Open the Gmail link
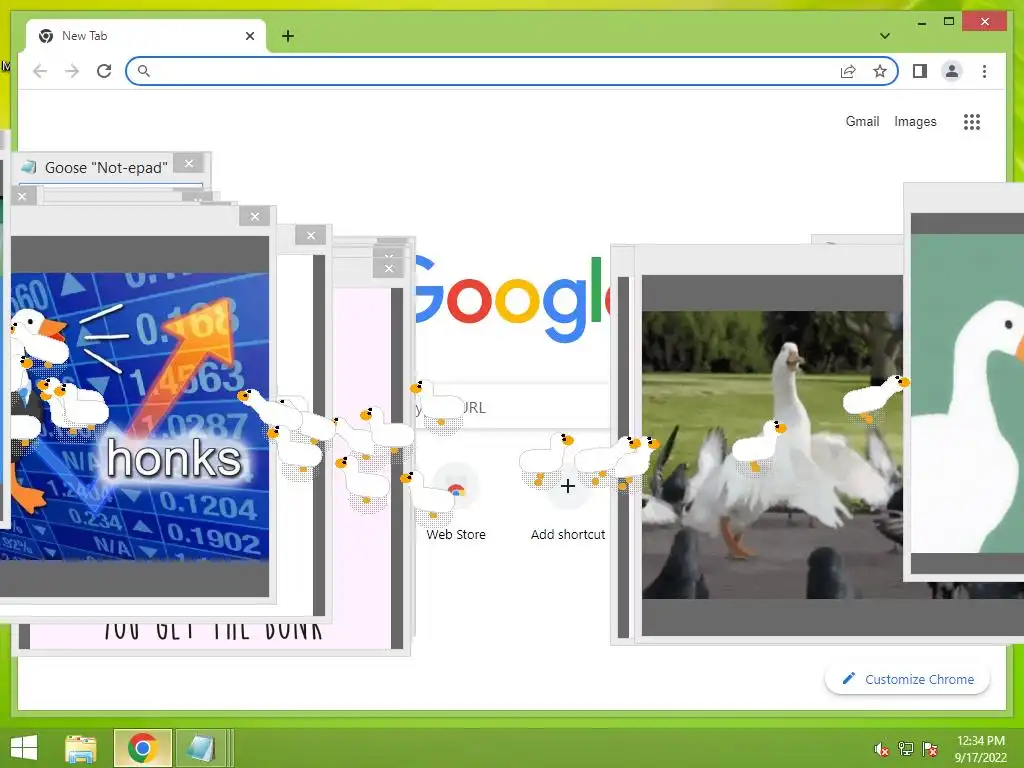The width and height of the screenshot is (1024, 768). 862,121
